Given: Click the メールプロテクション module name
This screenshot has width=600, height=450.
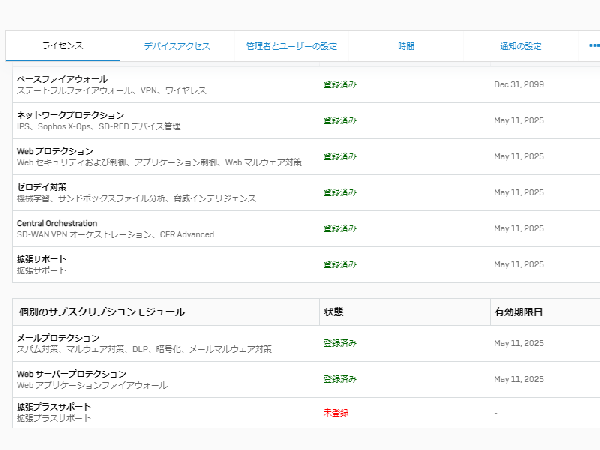Looking at the screenshot, I should [58, 338].
